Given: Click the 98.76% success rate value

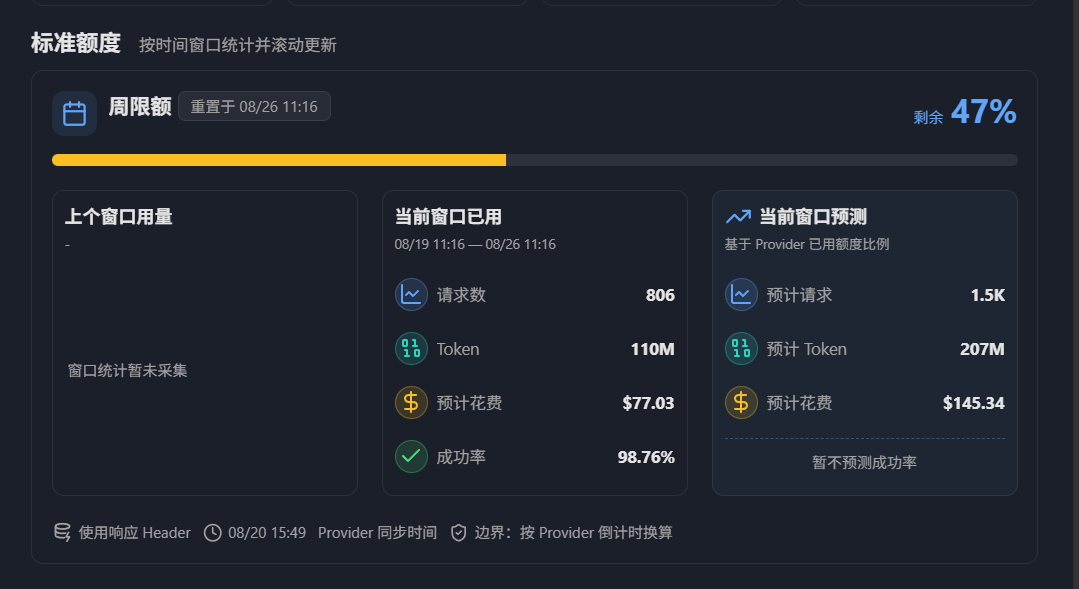Looking at the screenshot, I should (x=645, y=457).
